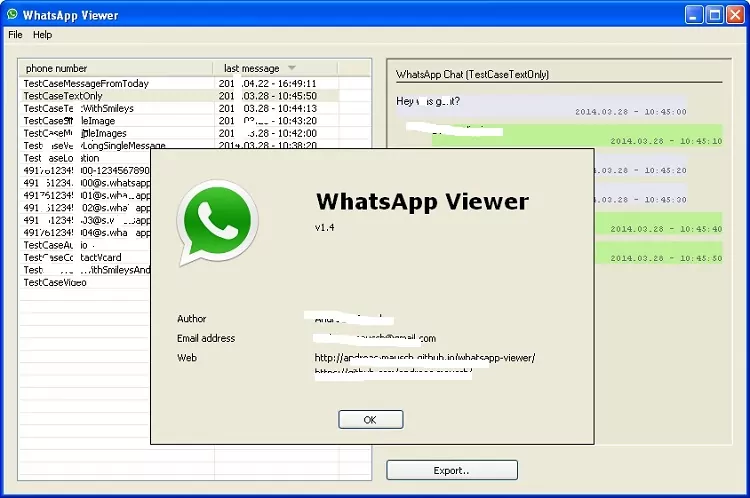750x498 pixels.
Task: Click the WhatsApp Chat (TestCaseTextOnly) heading
Action: coord(472,74)
